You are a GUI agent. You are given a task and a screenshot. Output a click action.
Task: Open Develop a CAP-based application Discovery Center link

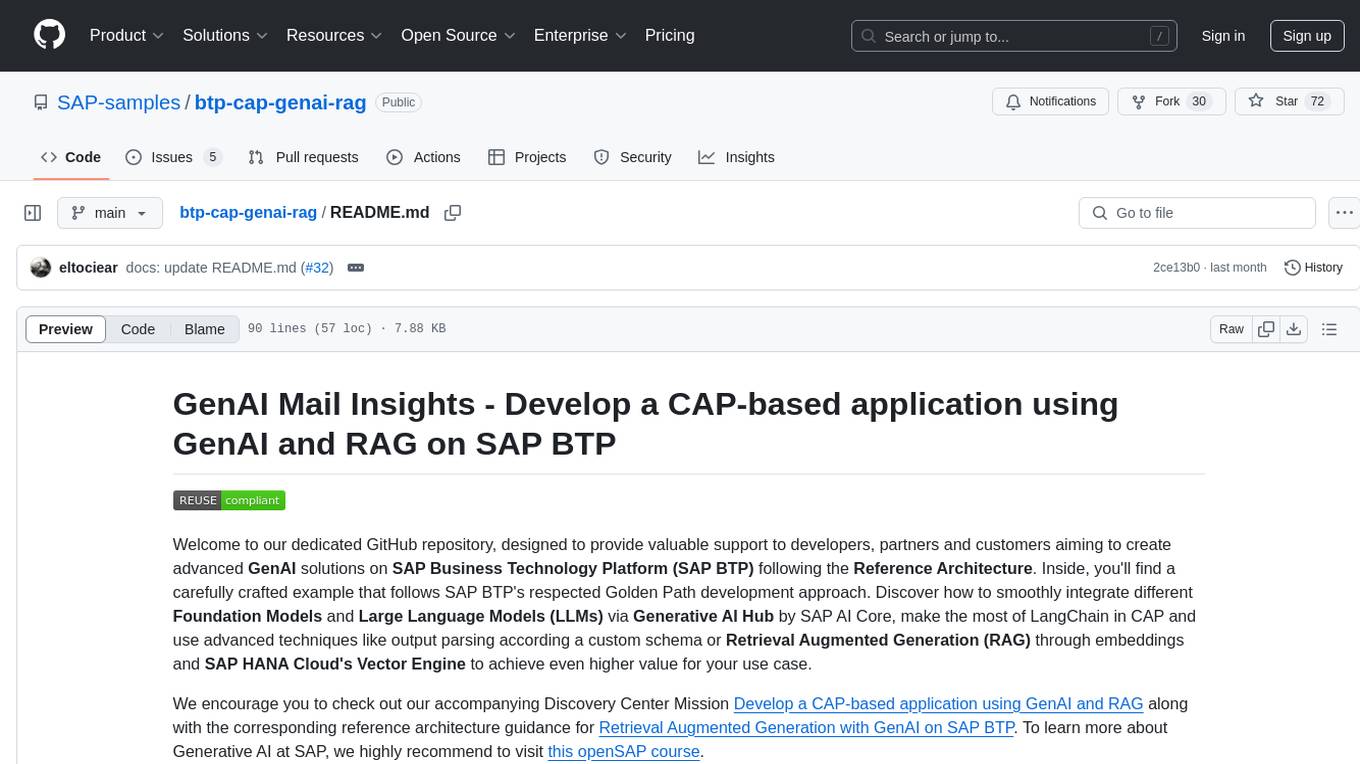[938, 704]
